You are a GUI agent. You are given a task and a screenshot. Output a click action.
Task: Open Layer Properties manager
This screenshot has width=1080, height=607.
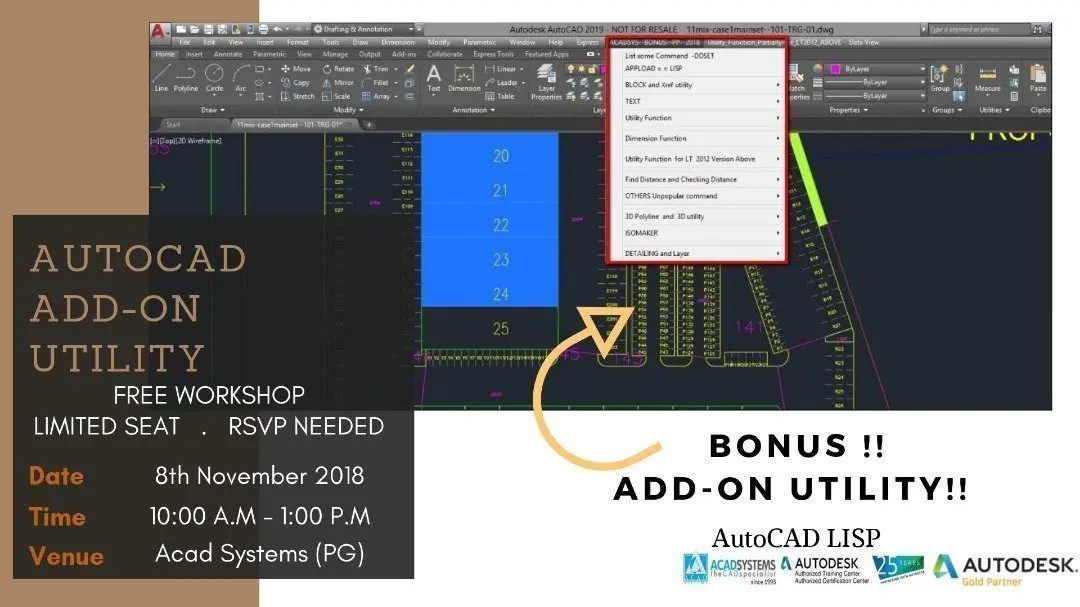click(x=547, y=82)
